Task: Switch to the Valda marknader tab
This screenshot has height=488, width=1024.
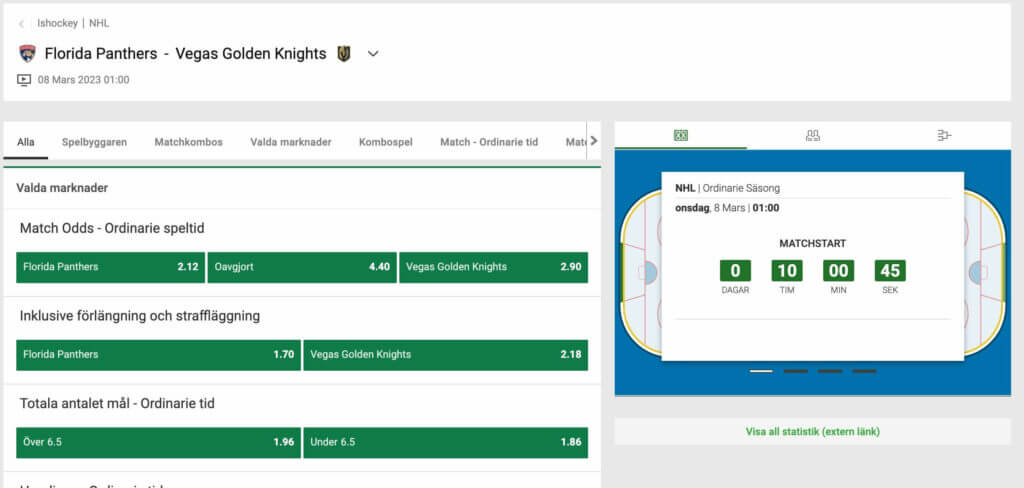Action: pyautogui.click(x=291, y=142)
